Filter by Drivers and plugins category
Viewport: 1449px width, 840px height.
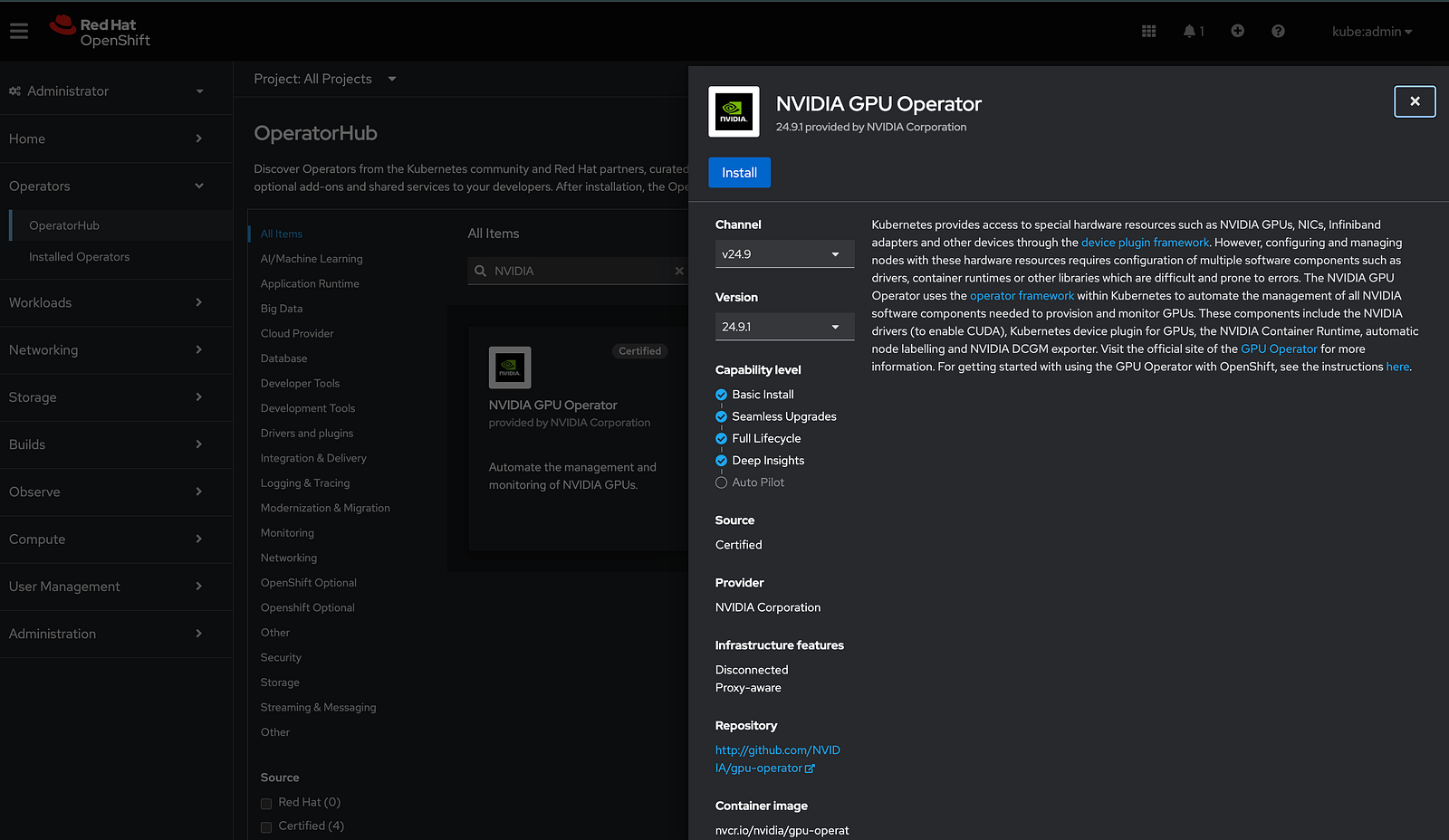click(307, 434)
